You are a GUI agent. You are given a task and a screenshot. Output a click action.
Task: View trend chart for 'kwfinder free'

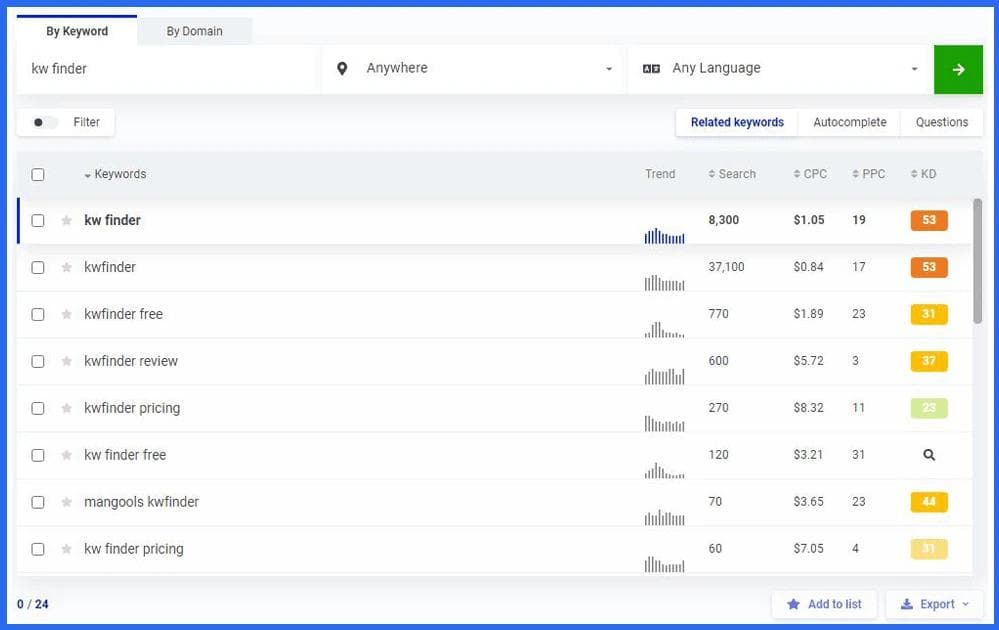coord(664,329)
